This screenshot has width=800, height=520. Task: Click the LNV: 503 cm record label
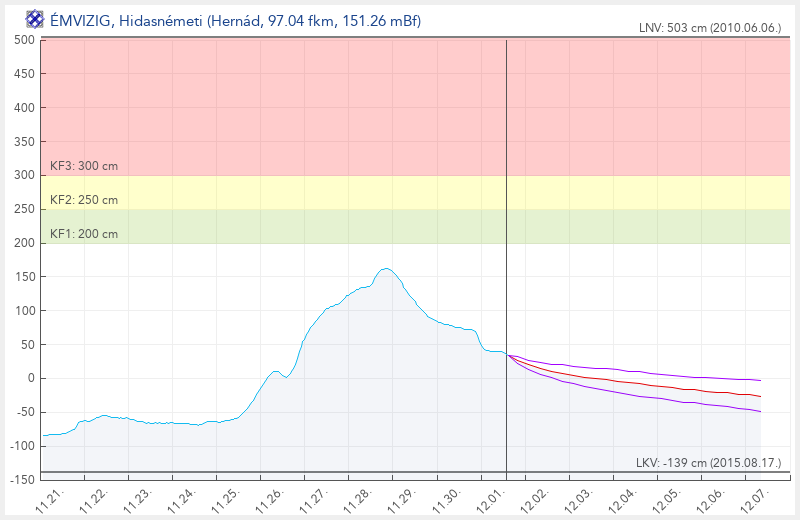(x=709, y=29)
